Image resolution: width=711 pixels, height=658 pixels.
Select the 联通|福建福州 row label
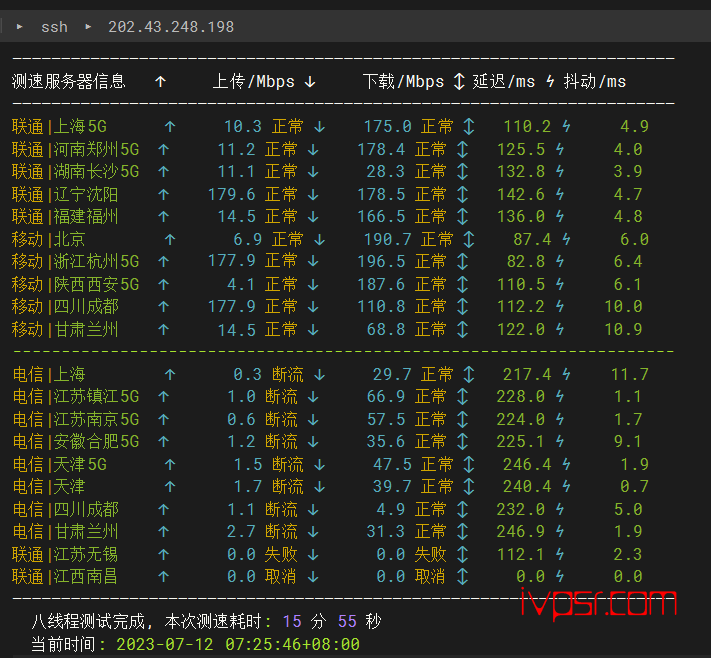point(65,216)
